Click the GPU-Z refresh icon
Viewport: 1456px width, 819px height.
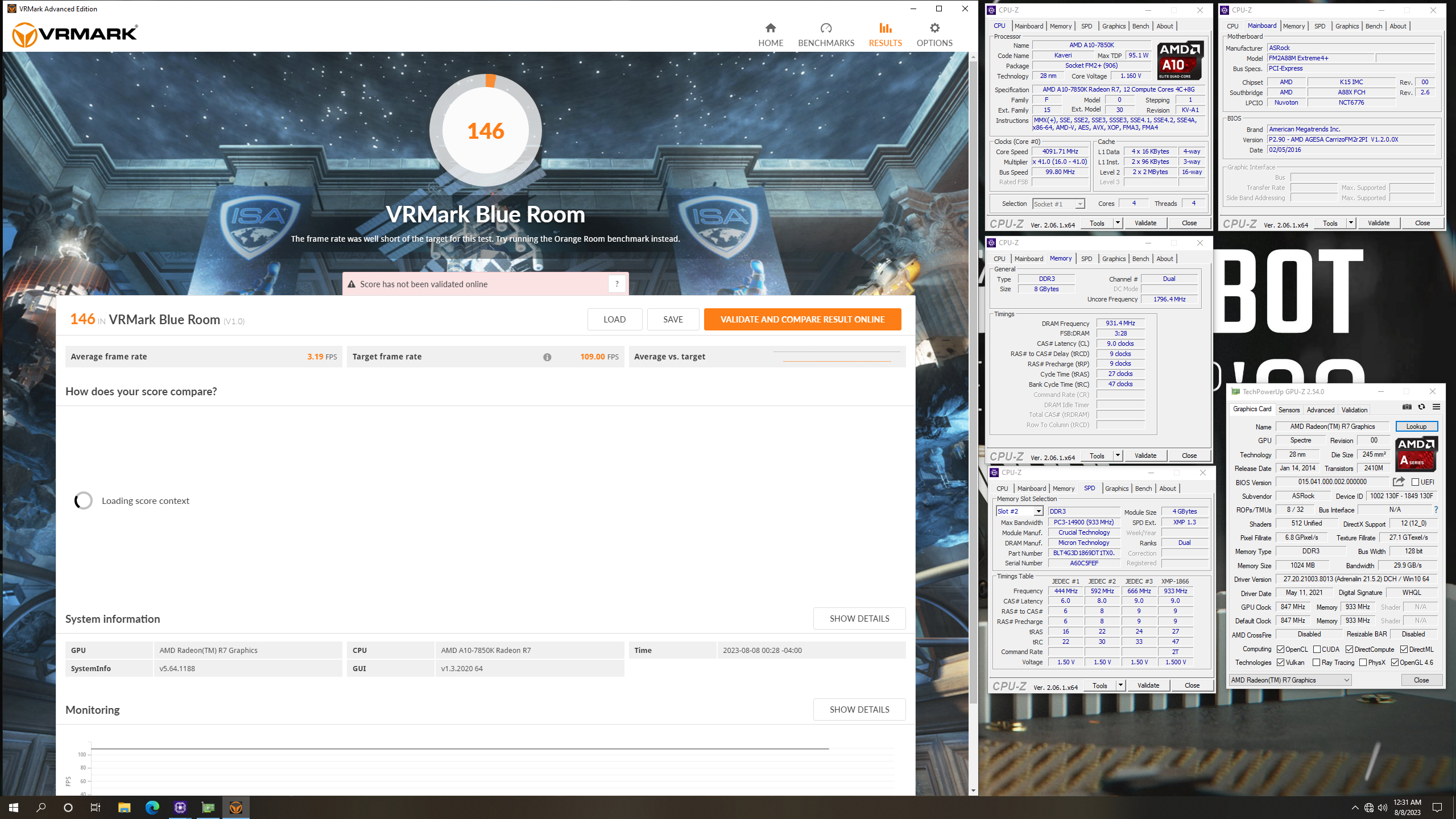pyautogui.click(x=1421, y=407)
